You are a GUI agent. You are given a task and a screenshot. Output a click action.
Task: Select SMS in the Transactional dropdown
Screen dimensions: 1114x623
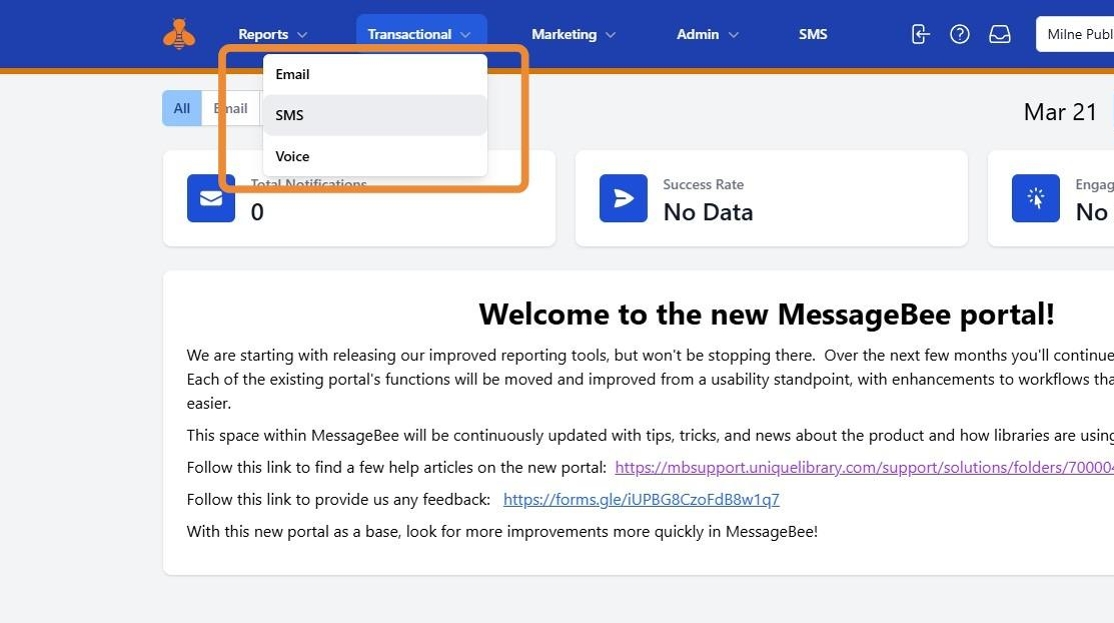point(374,115)
